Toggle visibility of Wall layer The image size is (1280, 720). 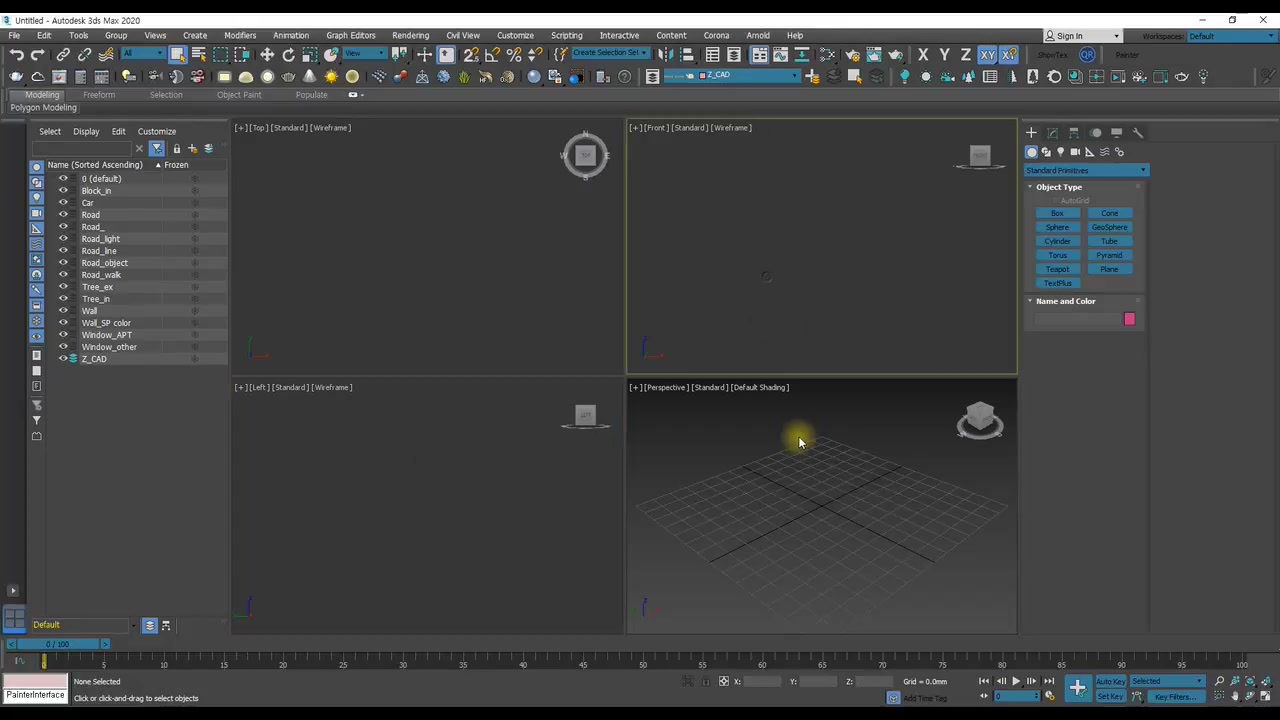pos(63,311)
